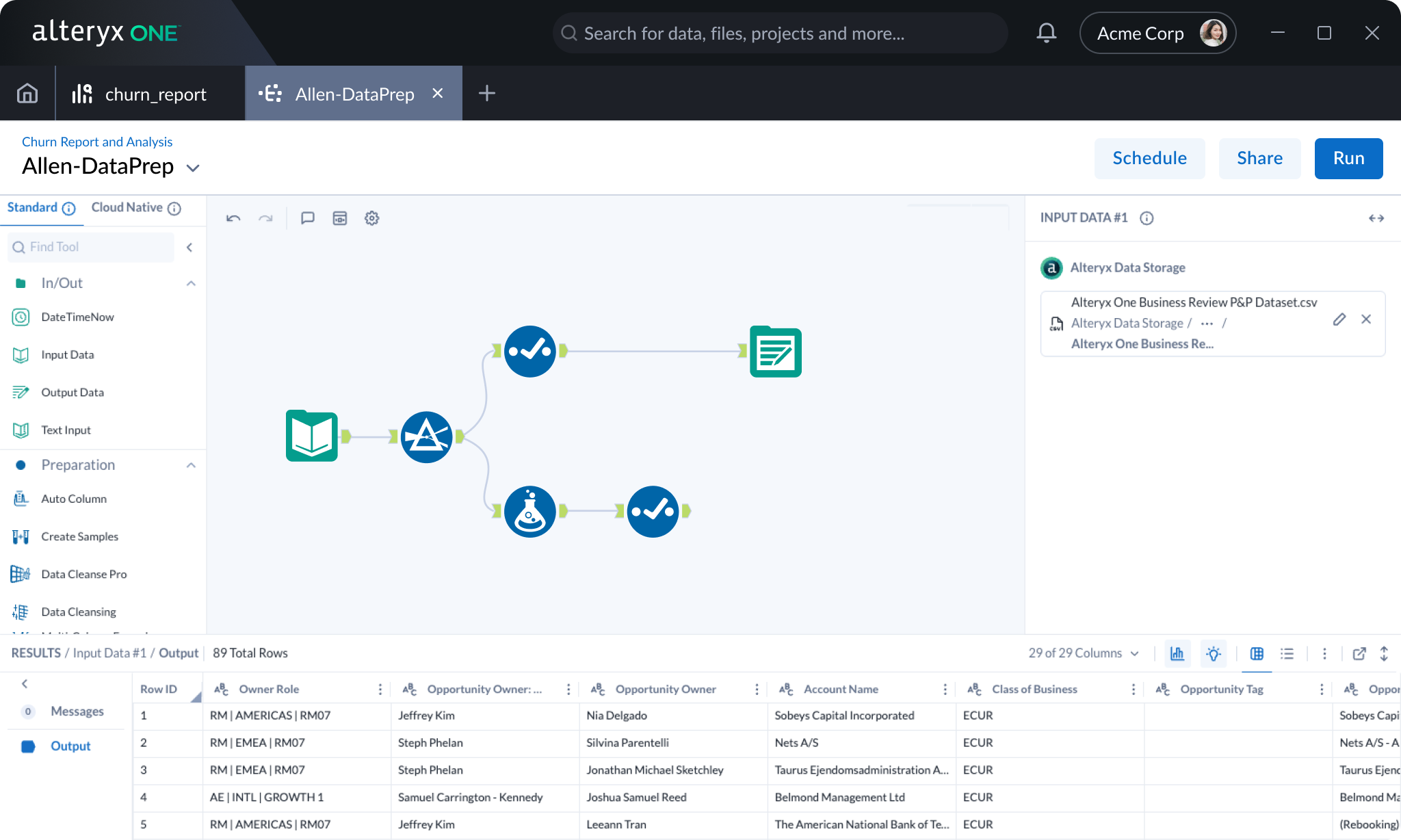Click the undo arrow in canvas toolbar
The width and height of the screenshot is (1401, 840).
tap(233, 218)
